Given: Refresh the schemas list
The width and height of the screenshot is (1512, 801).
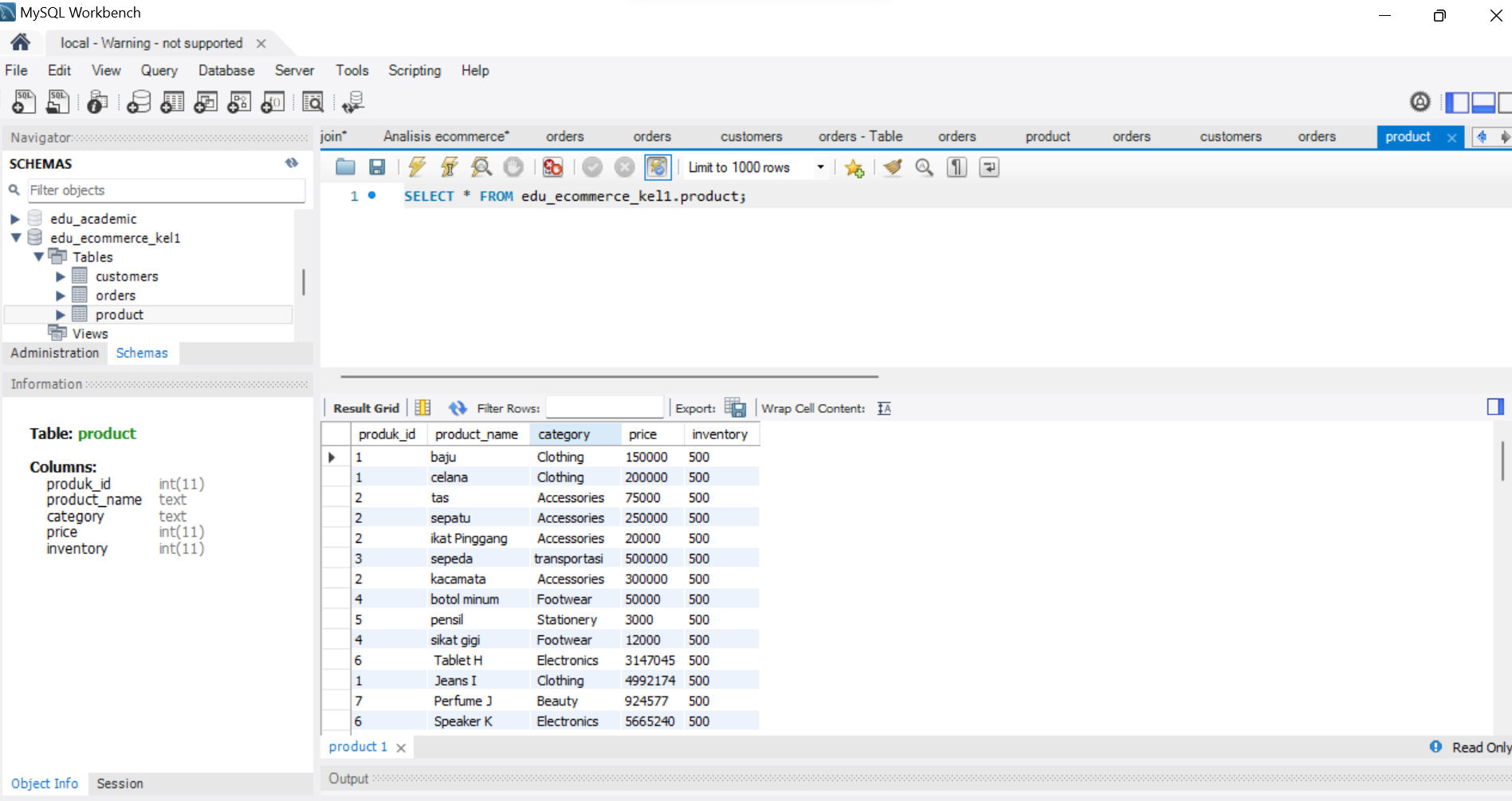Looking at the screenshot, I should tap(292, 163).
